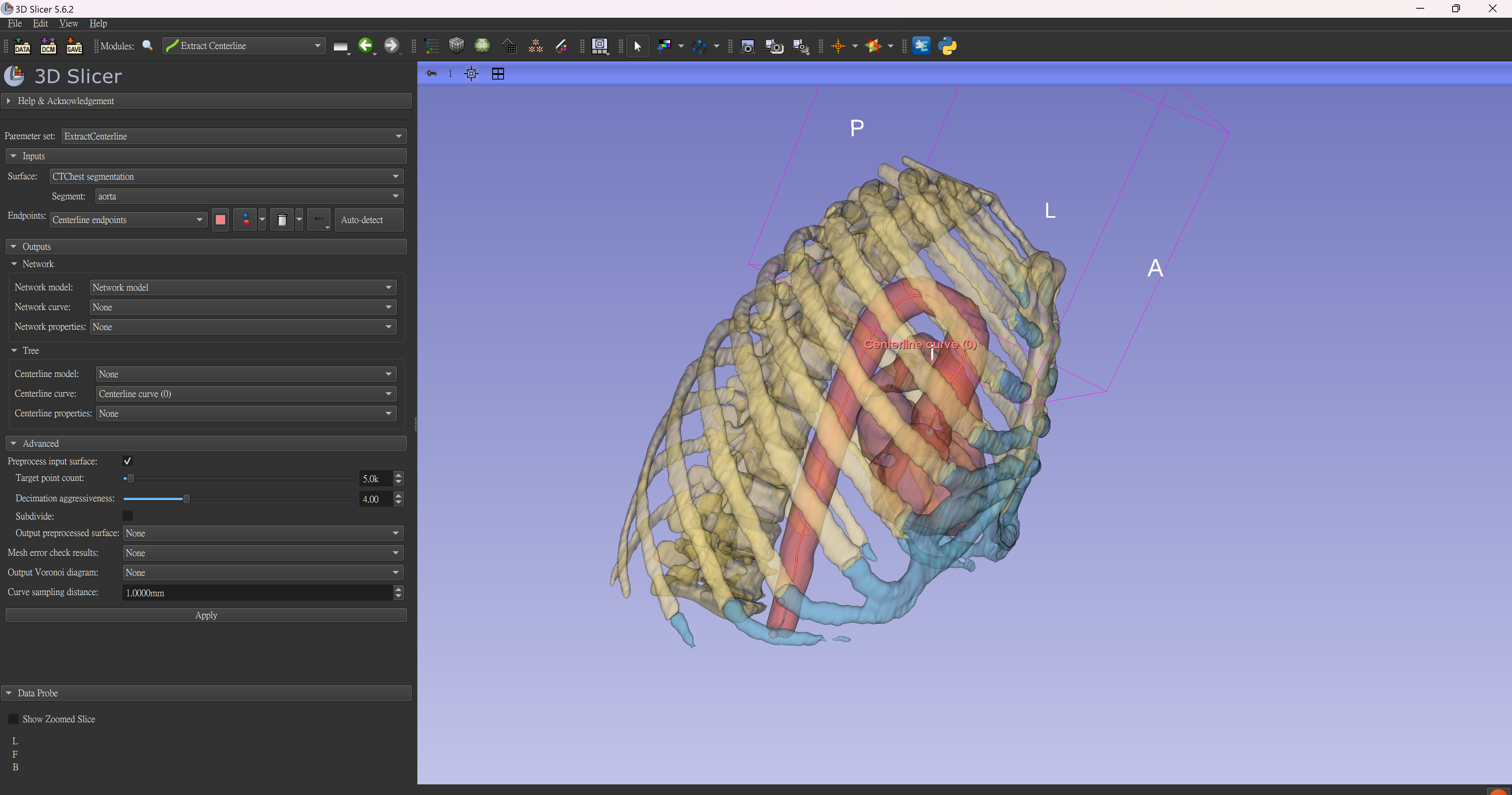Open Mesh error check results dropdown
This screenshot has width=1512, height=795.
pos(263,552)
